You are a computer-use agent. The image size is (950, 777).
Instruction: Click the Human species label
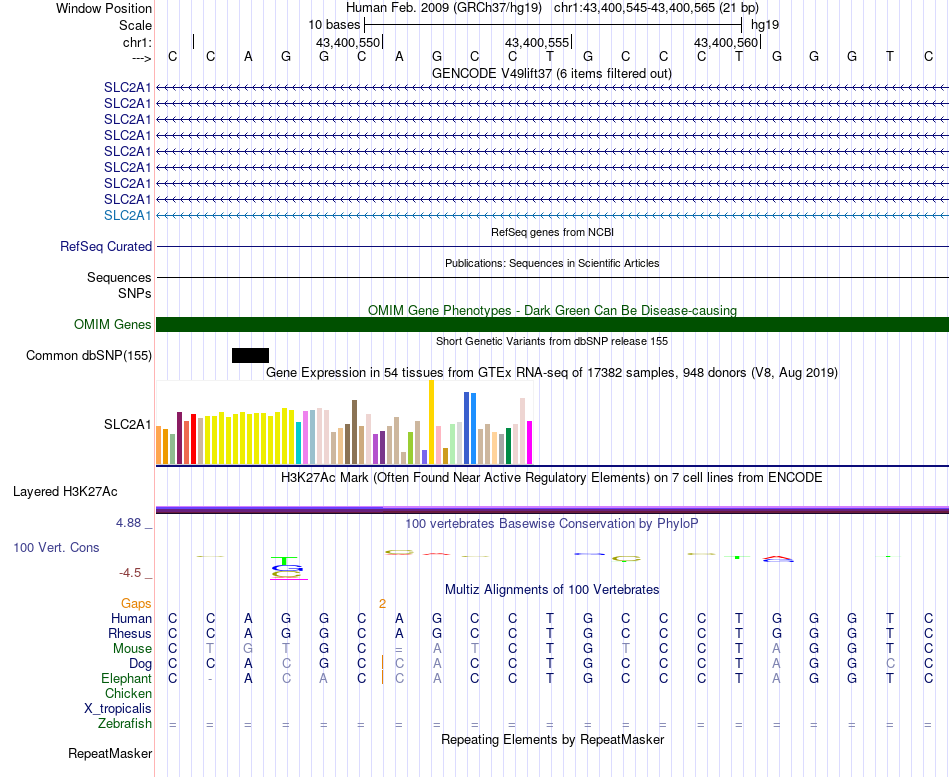pos(131,618)
